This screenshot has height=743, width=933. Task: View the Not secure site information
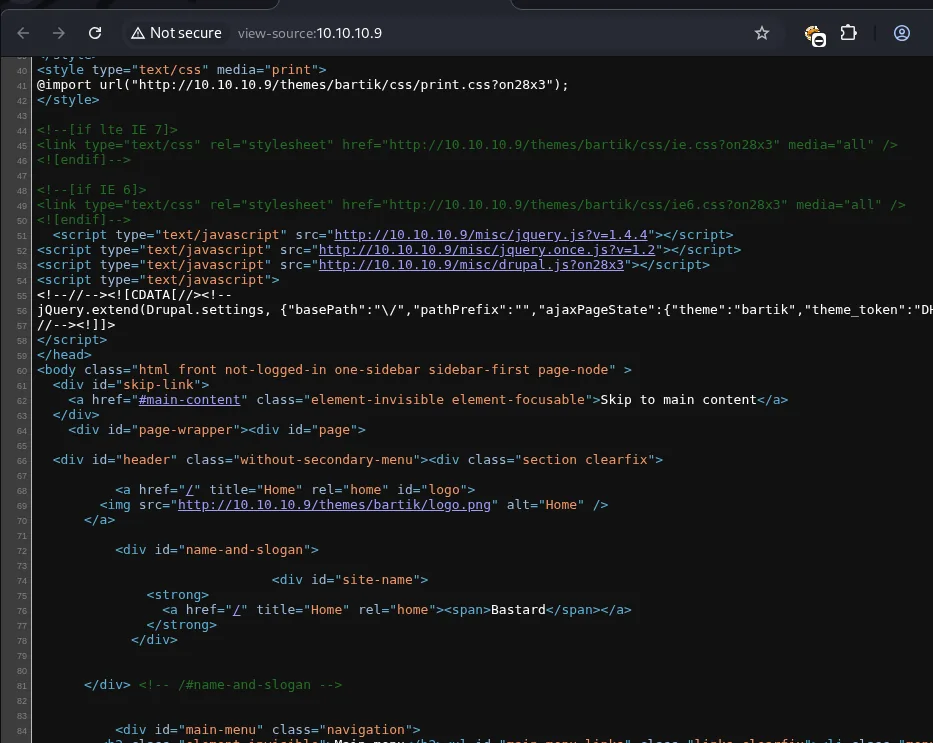(176, 33)
